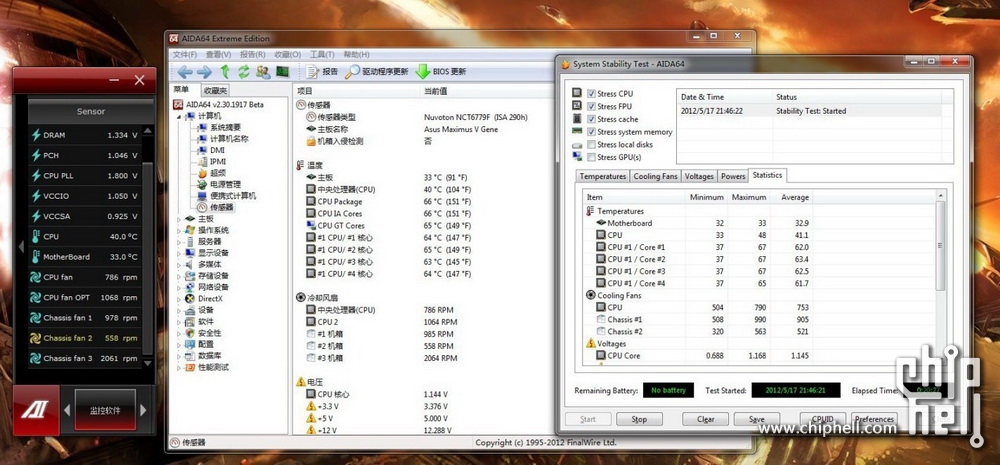Collapse the 计算机 tree node

coord(179,117)
